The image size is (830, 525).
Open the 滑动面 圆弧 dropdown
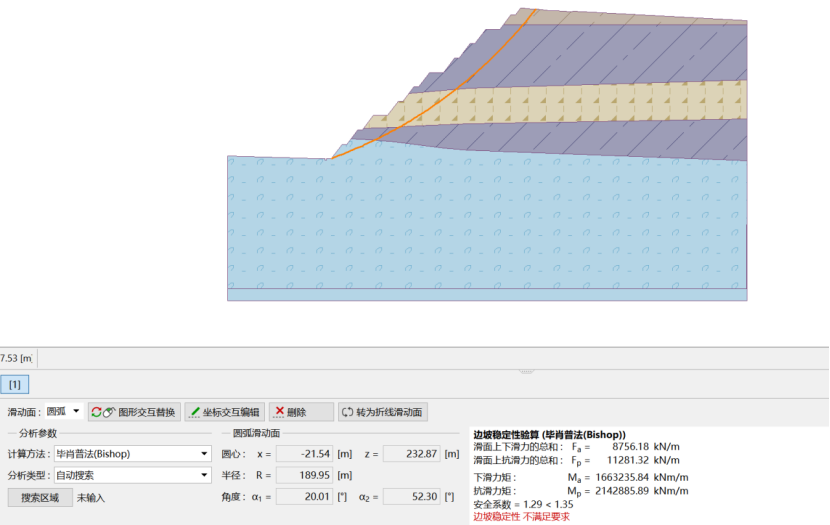click(64, 411)
